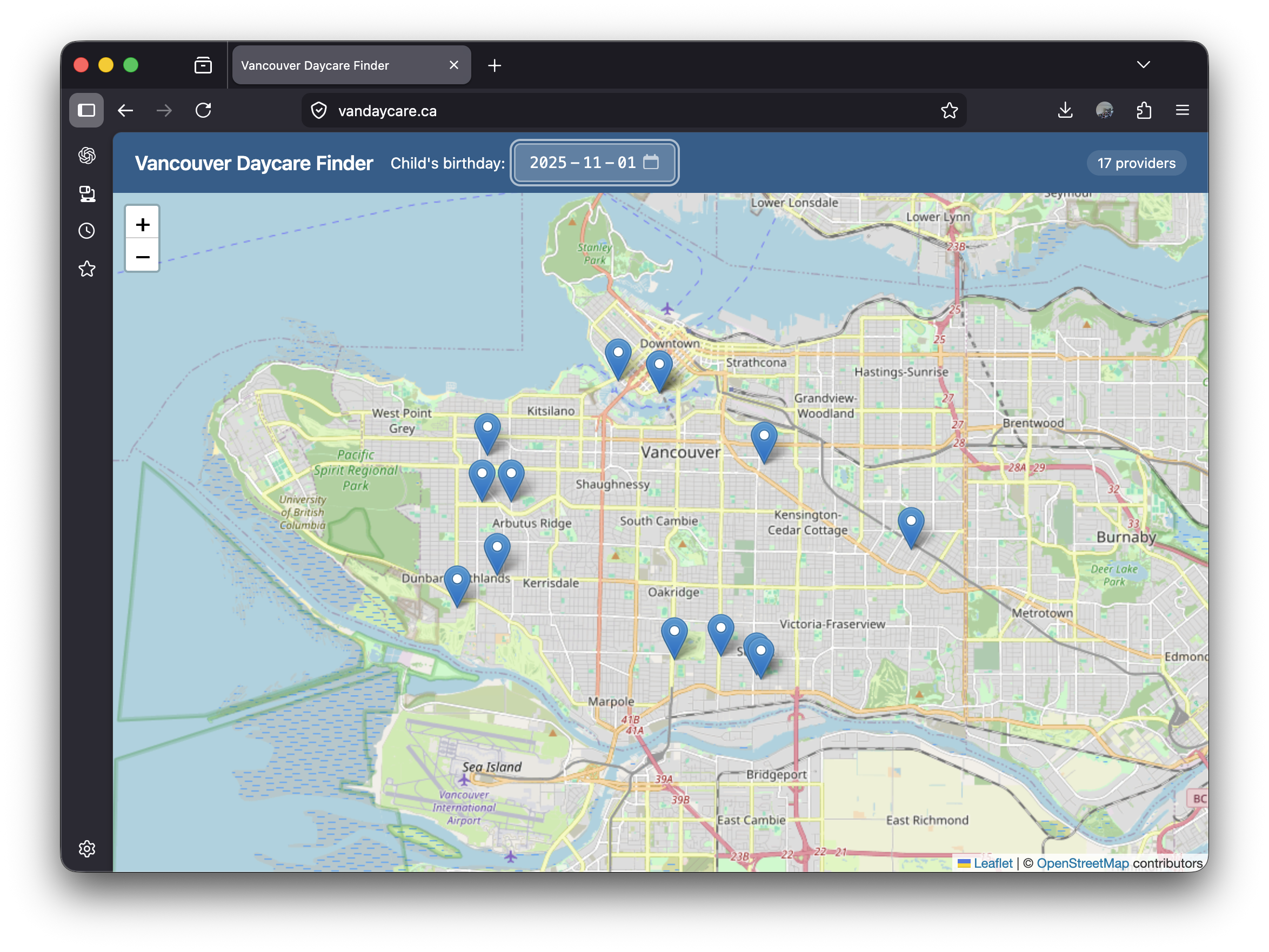Open the Extensions puzzle-piece icon
The image size is (1269, 952).
click(x=1144, y=110)
